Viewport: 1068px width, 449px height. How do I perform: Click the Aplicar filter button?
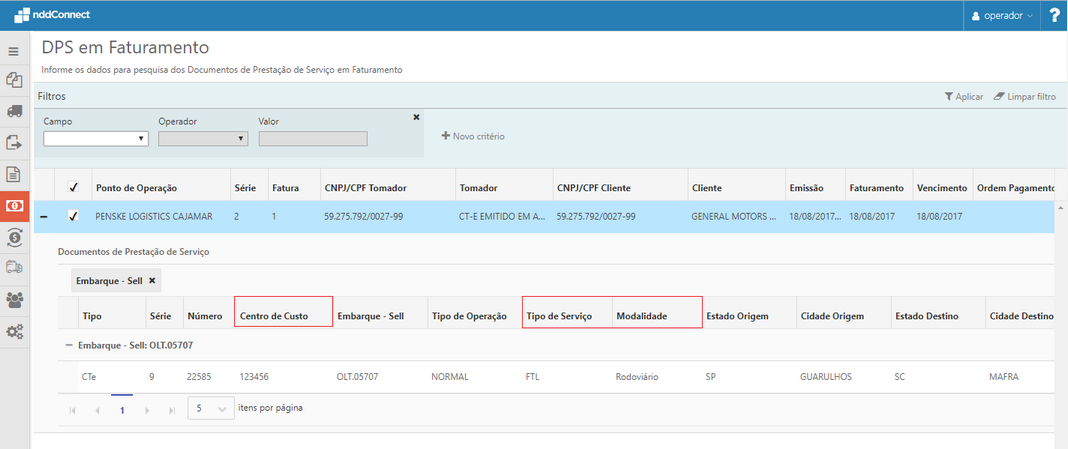(963, 97)
